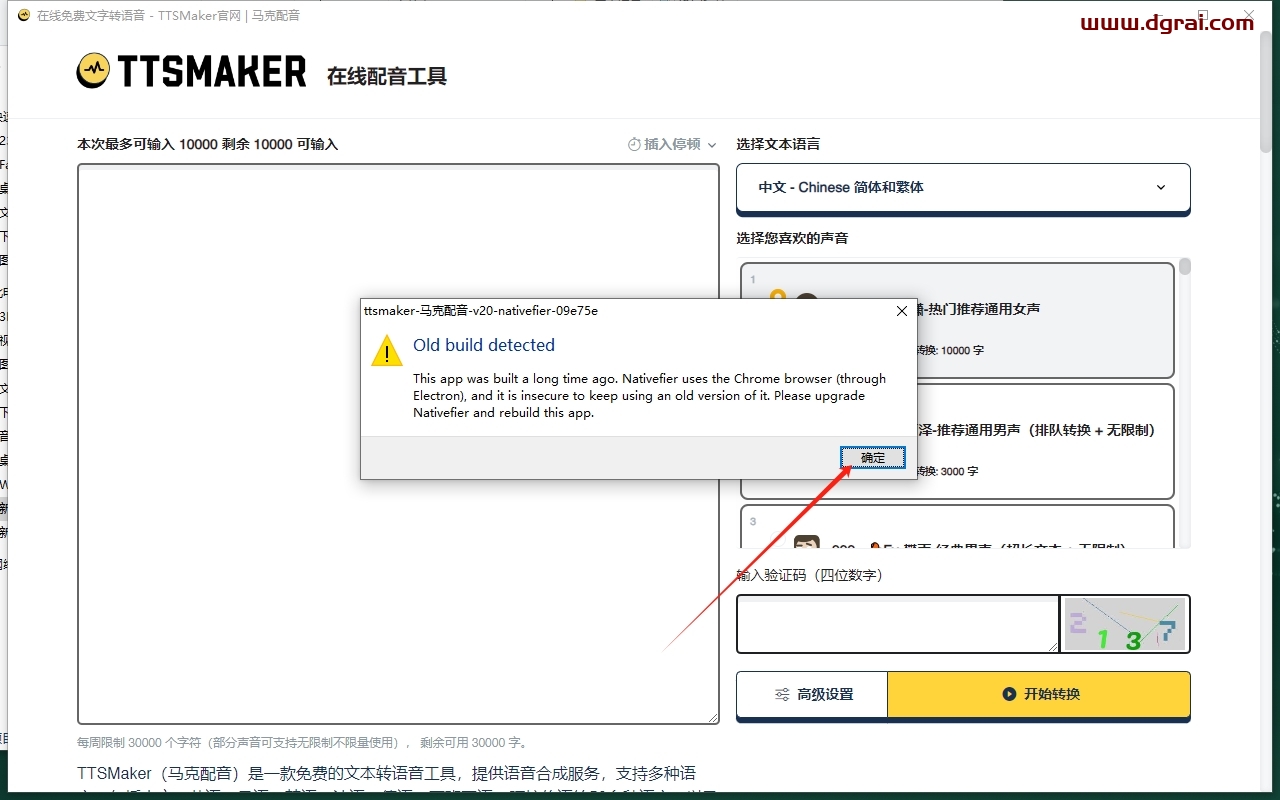Click the 验证码 captcha input box
This screenshot has height=800, width=1280.
click(x=897, y=624)
